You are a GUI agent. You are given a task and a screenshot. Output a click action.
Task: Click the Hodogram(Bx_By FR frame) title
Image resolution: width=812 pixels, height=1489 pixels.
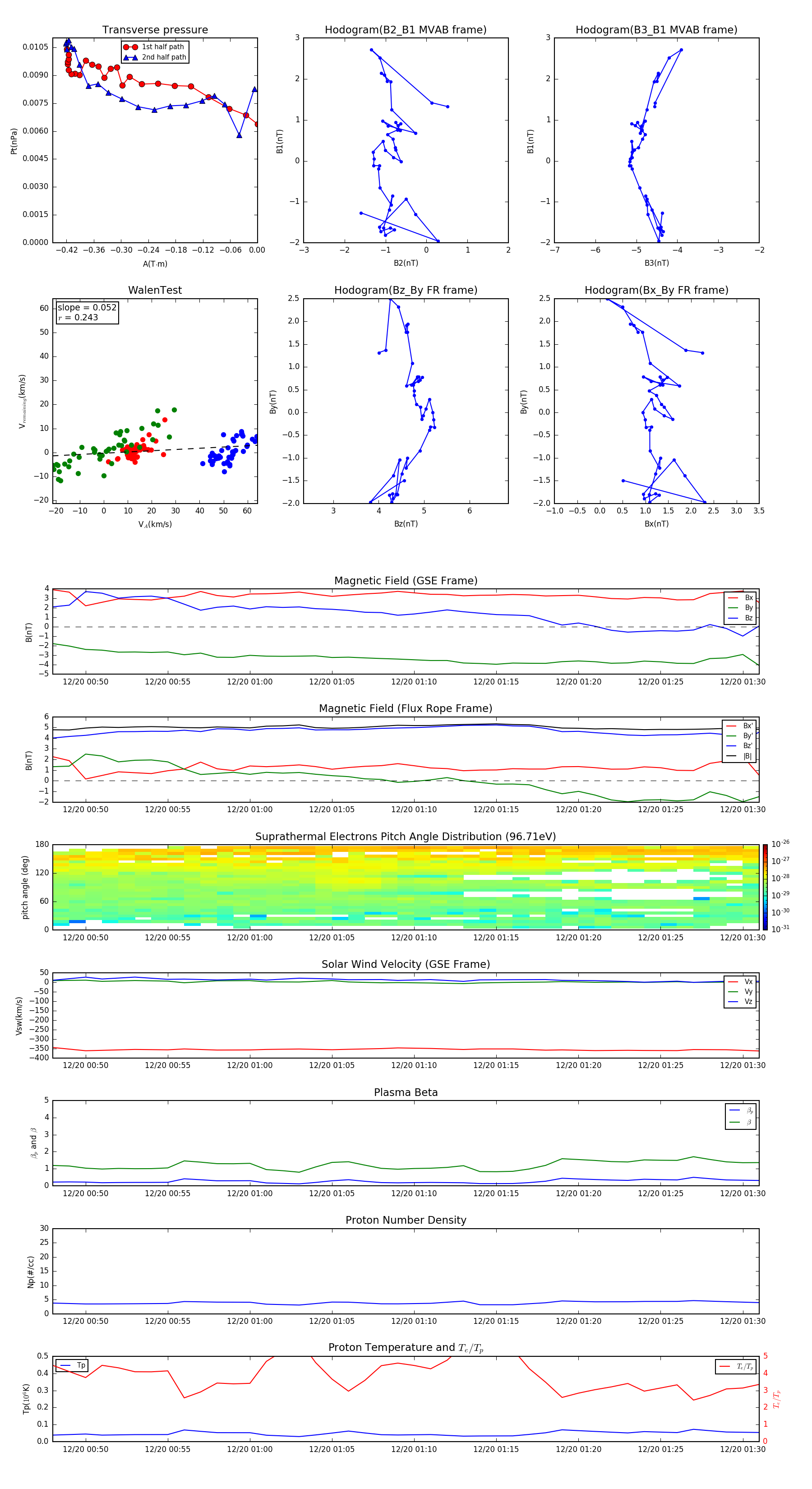(x=656, y=290)
